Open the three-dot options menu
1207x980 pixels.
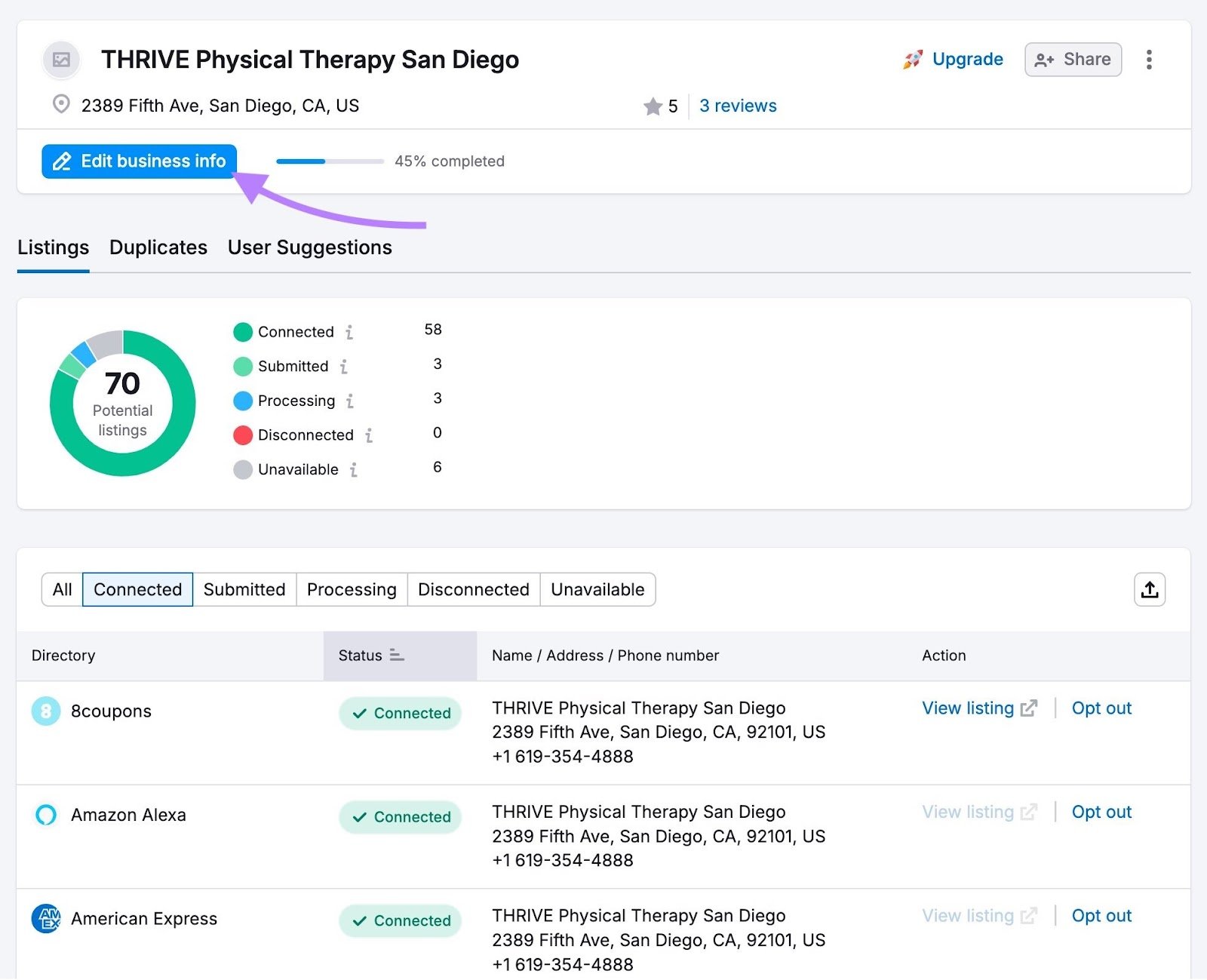1149,59
